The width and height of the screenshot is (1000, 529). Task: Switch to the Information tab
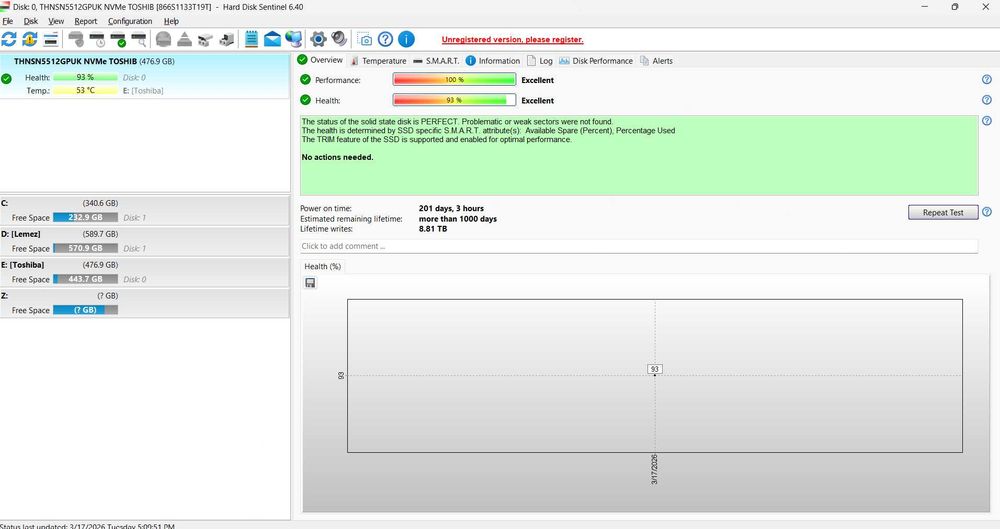[x=492, y=61]
